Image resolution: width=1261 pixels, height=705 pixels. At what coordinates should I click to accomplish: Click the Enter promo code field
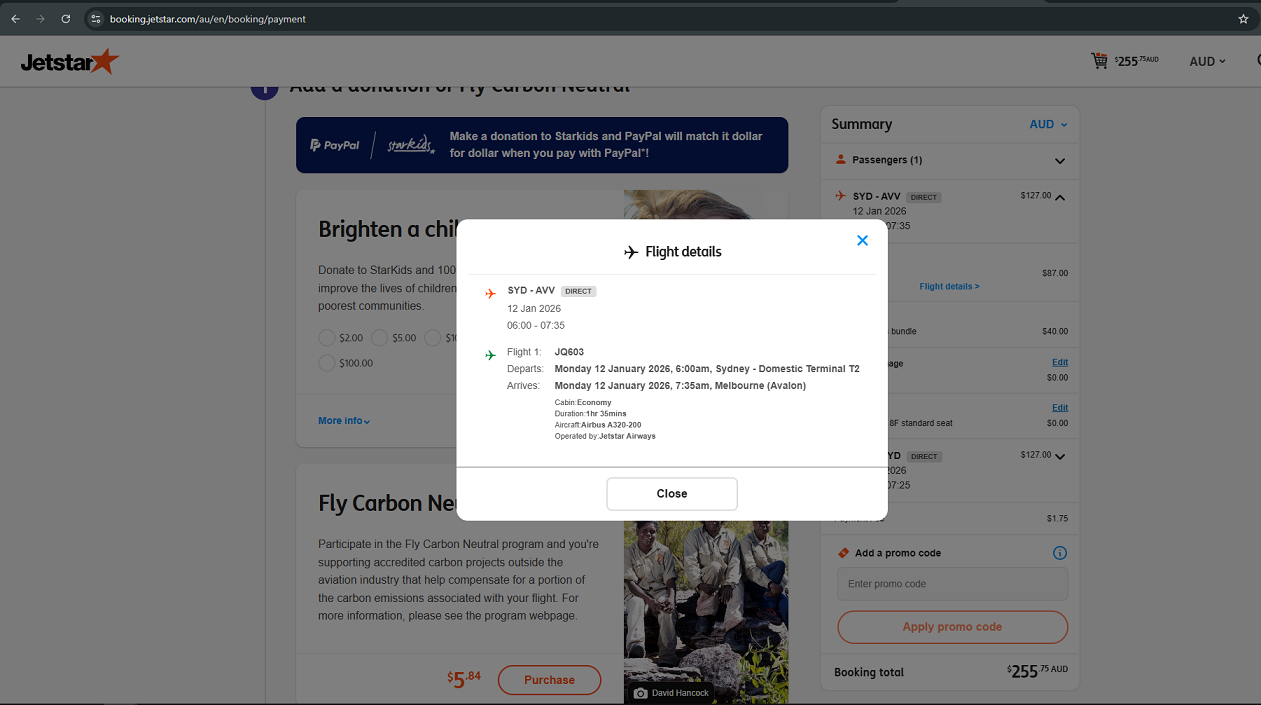(x=952, y=584)
